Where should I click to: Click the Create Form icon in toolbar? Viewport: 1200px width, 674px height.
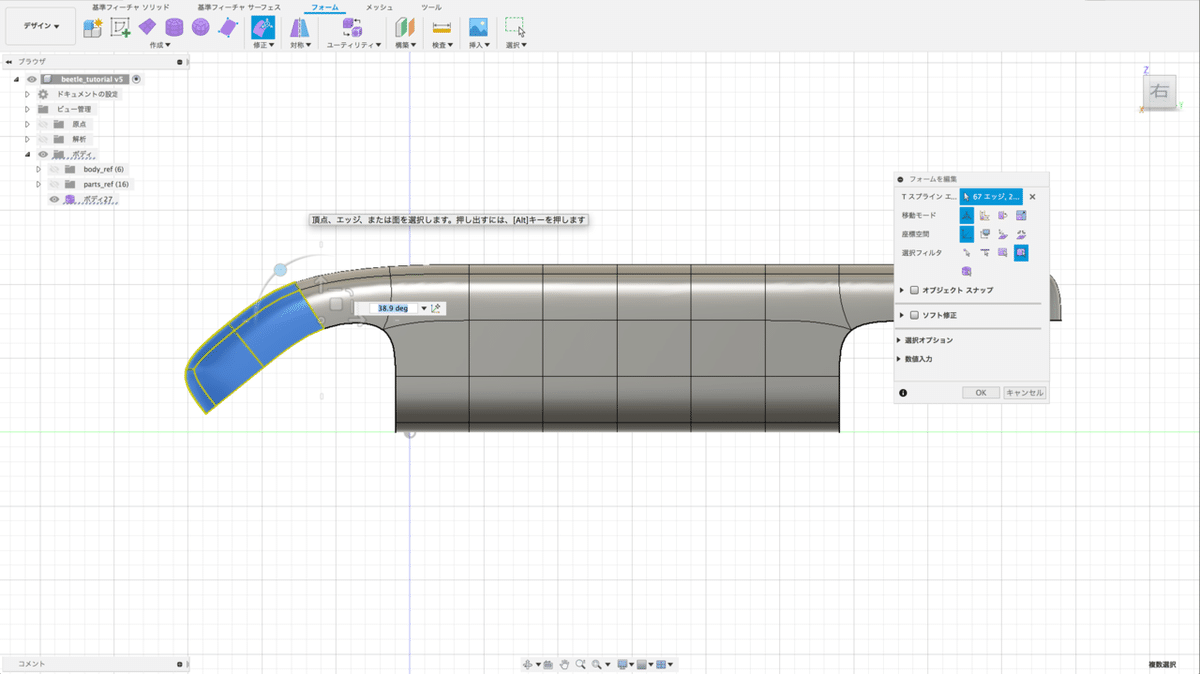(93, 28)
